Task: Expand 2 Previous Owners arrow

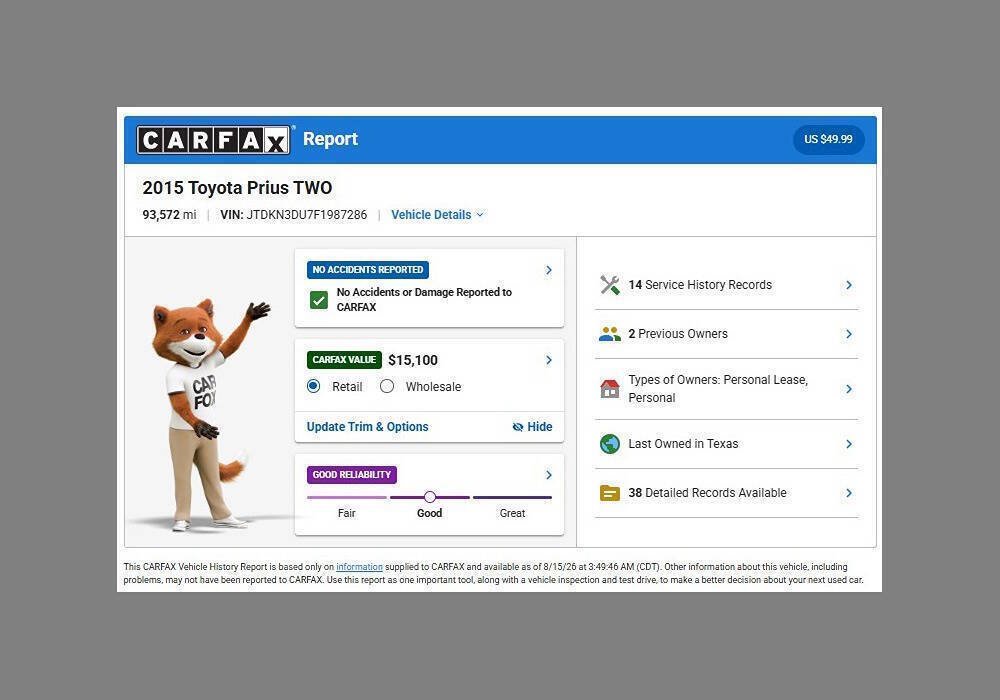Action: click(x=849, y=334)
